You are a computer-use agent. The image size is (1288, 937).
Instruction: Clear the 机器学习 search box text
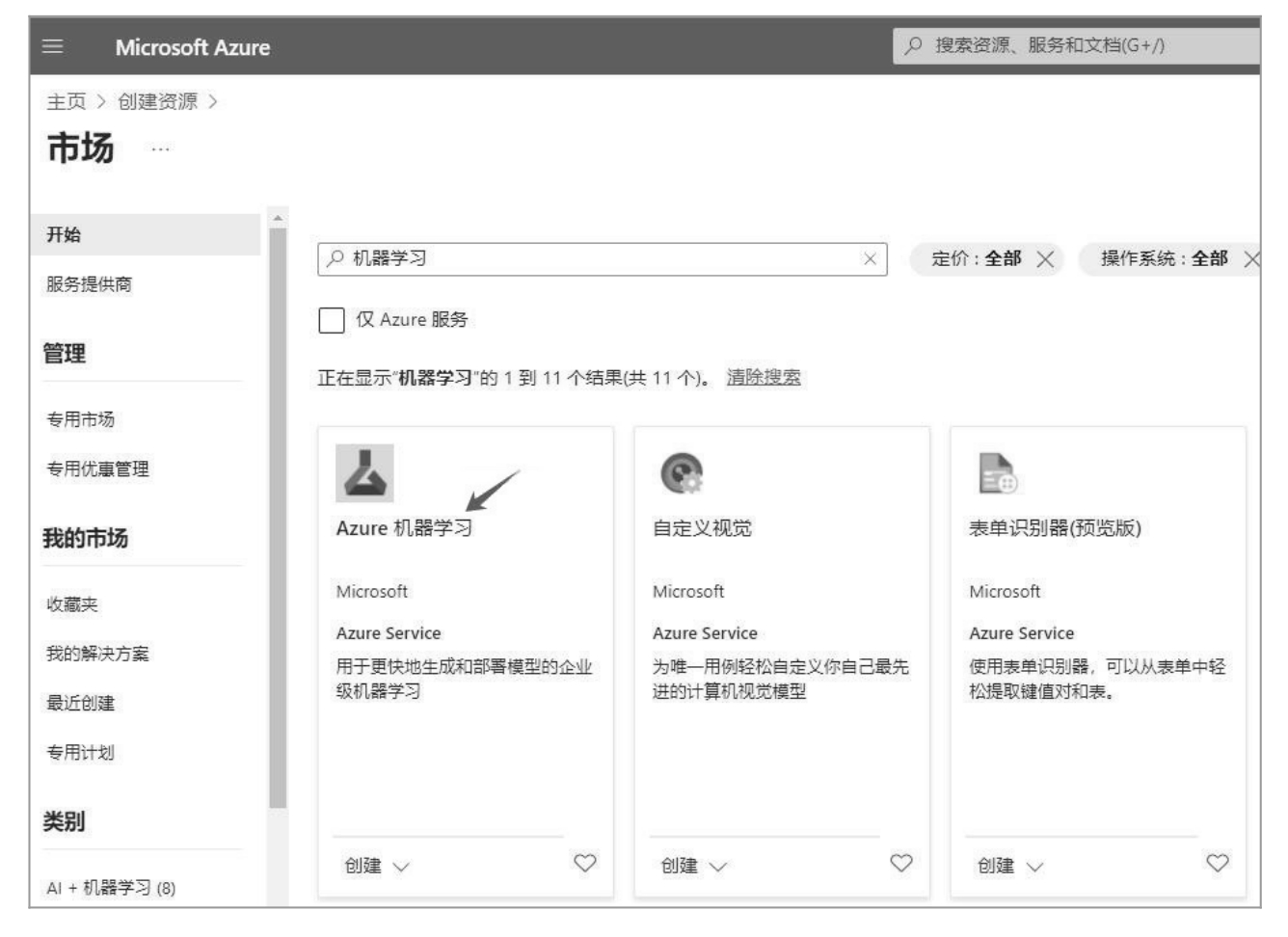(x=870, y=258)
